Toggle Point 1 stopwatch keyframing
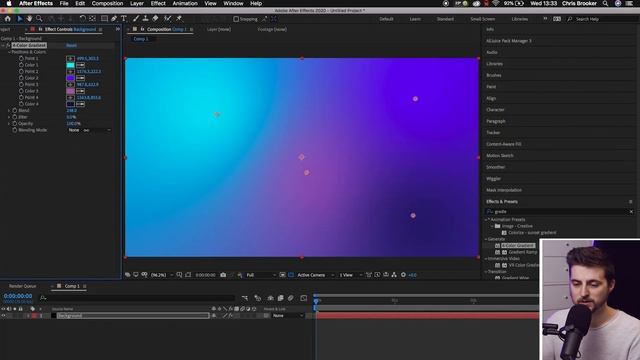Viewport: 640px width, 360px height. [x=21, y=58]
